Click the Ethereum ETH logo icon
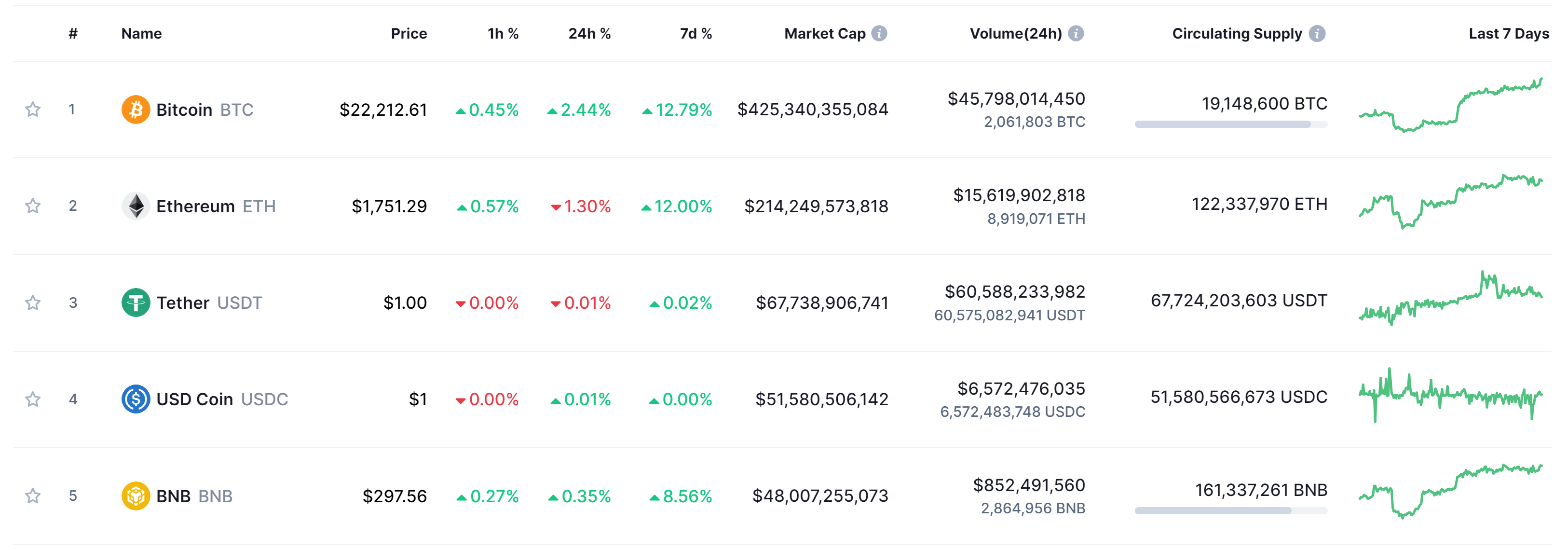The width and height of the screenshot is (1568, 550). [x=137, y=206]
